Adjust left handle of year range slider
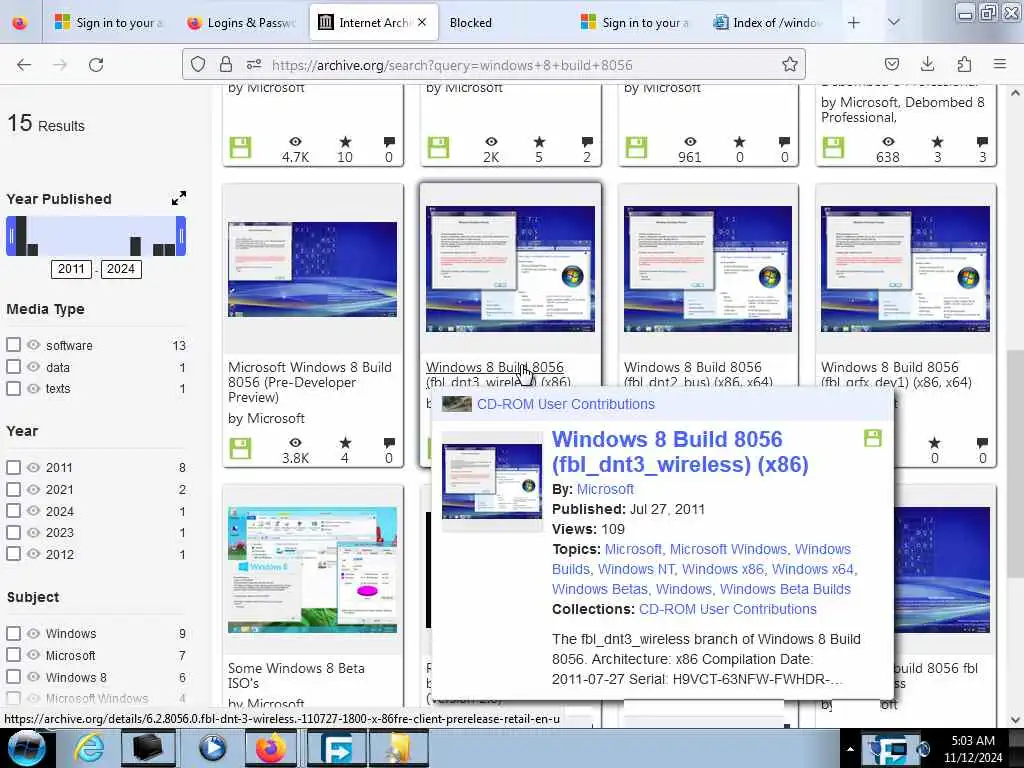Viewport: 1024px width, 768px height. [x=11, y=236]
